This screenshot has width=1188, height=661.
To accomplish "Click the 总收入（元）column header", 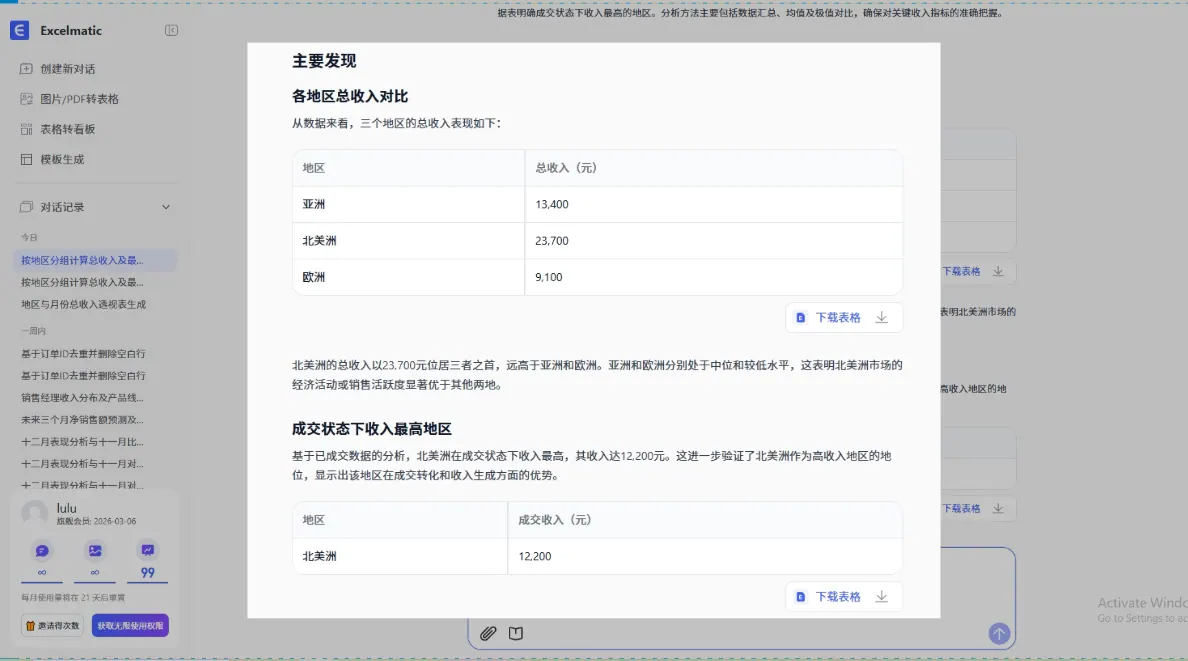I will (x=713, y=168).
